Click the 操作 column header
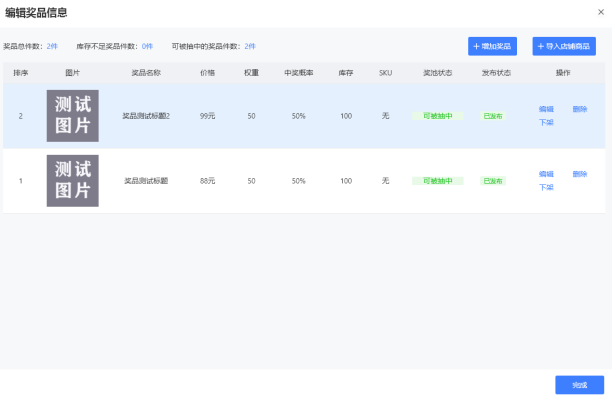 pyautogui.click(x=563, y=73)
